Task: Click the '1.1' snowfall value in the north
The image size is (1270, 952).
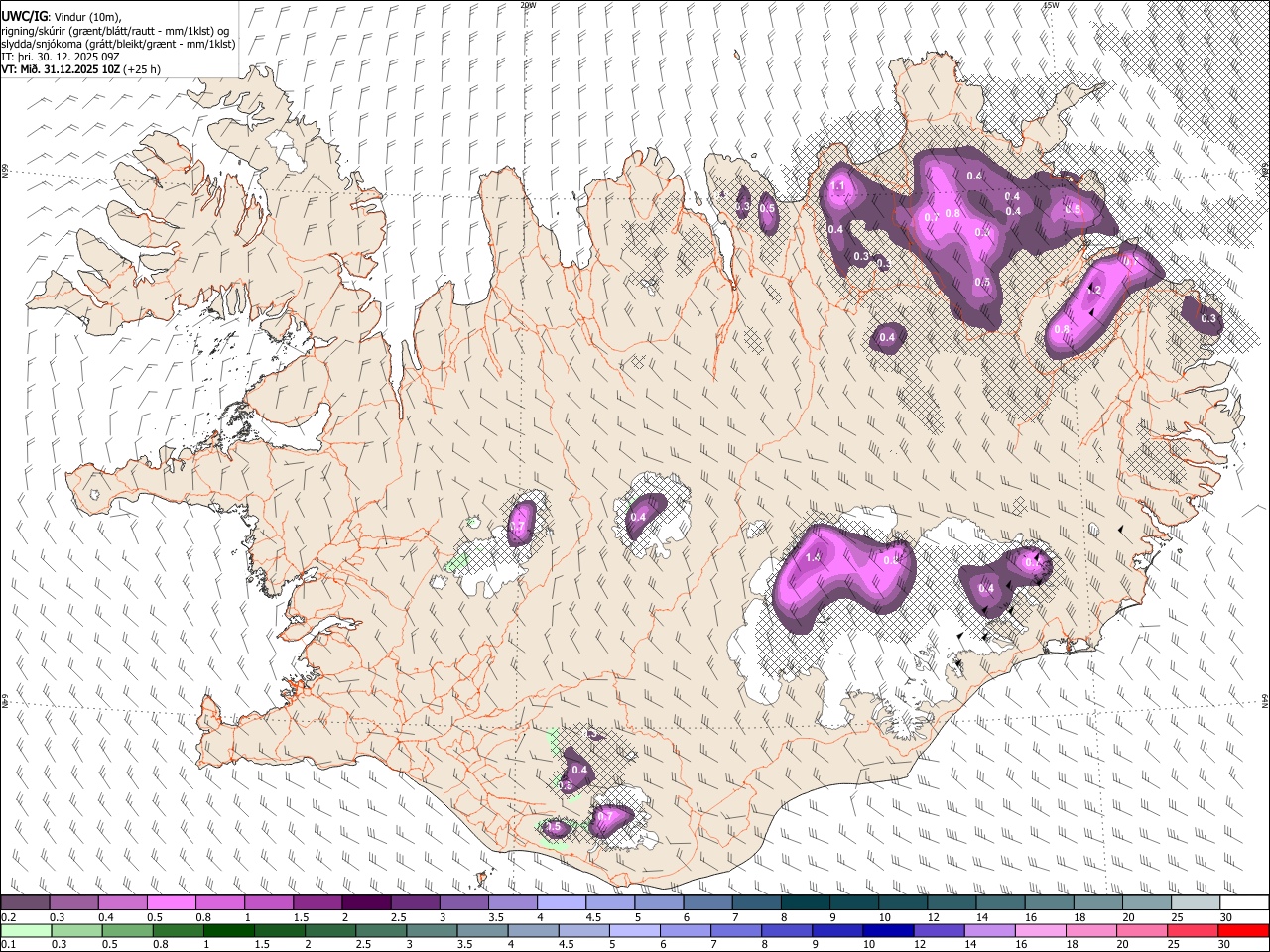Action: [x=837, y=186]
